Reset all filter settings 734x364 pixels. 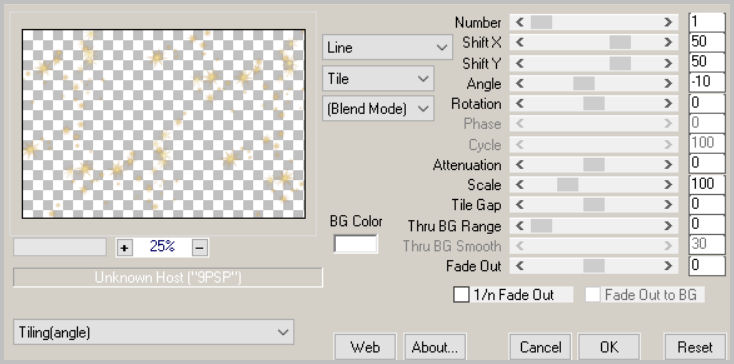point(695,347)
